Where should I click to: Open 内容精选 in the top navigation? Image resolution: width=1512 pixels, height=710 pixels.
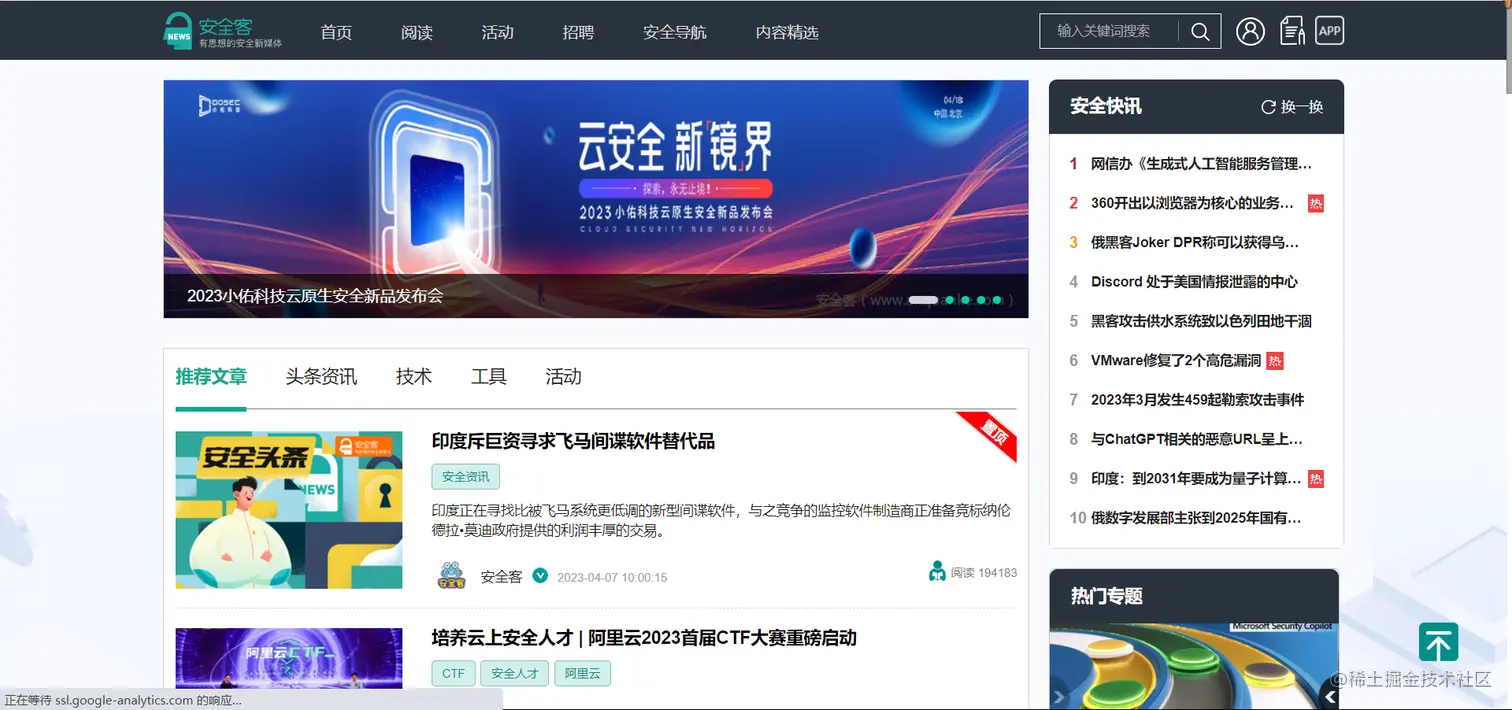[787, 32]
